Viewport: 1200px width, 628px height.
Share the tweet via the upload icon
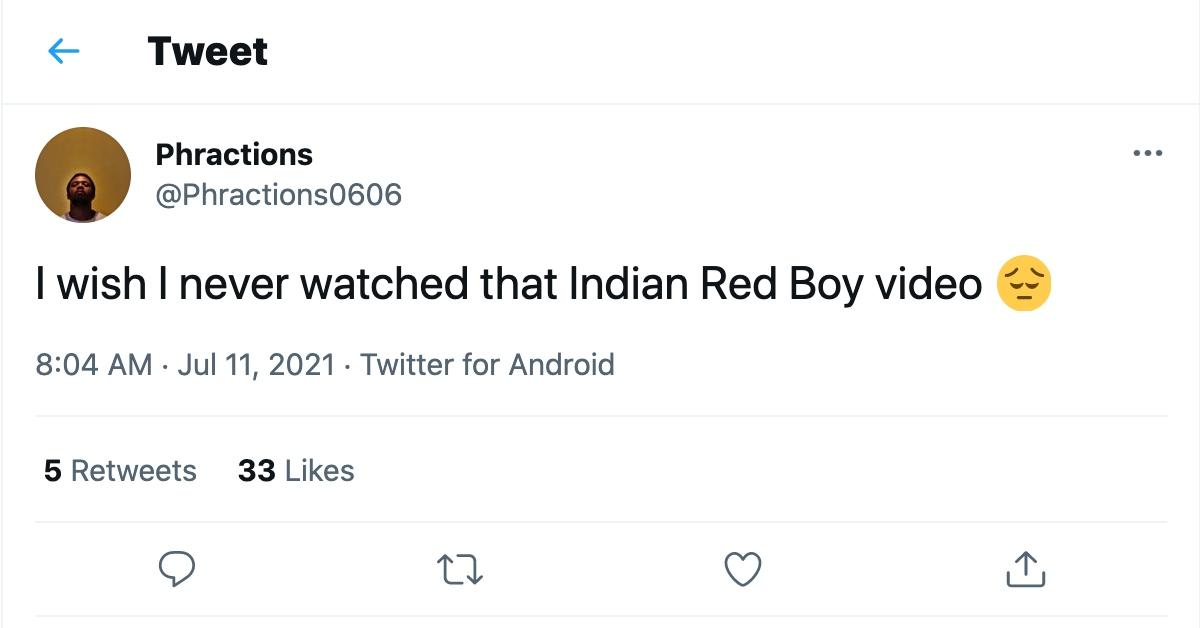[x=1025, y=569]
